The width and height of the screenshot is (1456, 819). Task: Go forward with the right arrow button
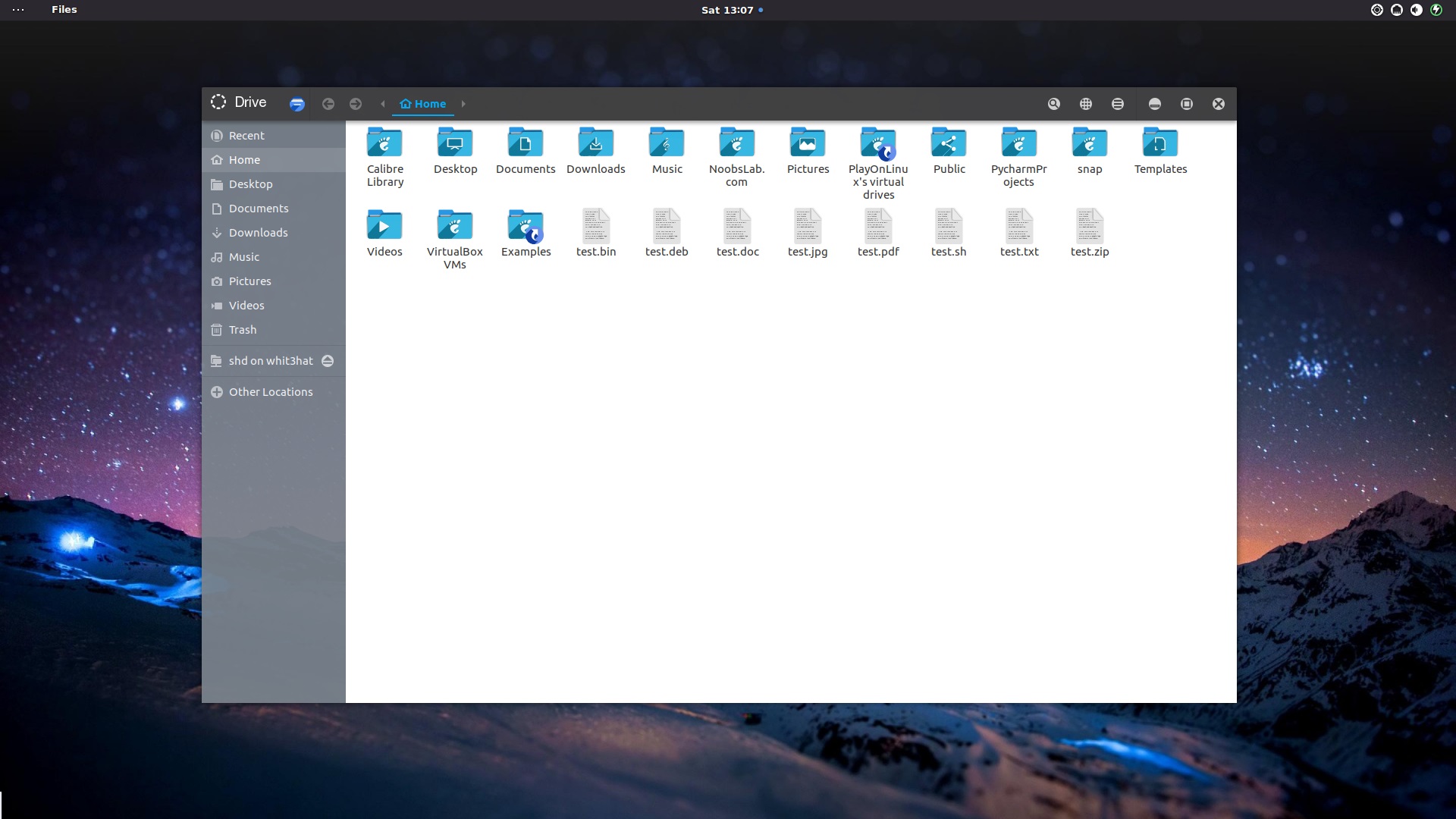click(x=356, y=104)
